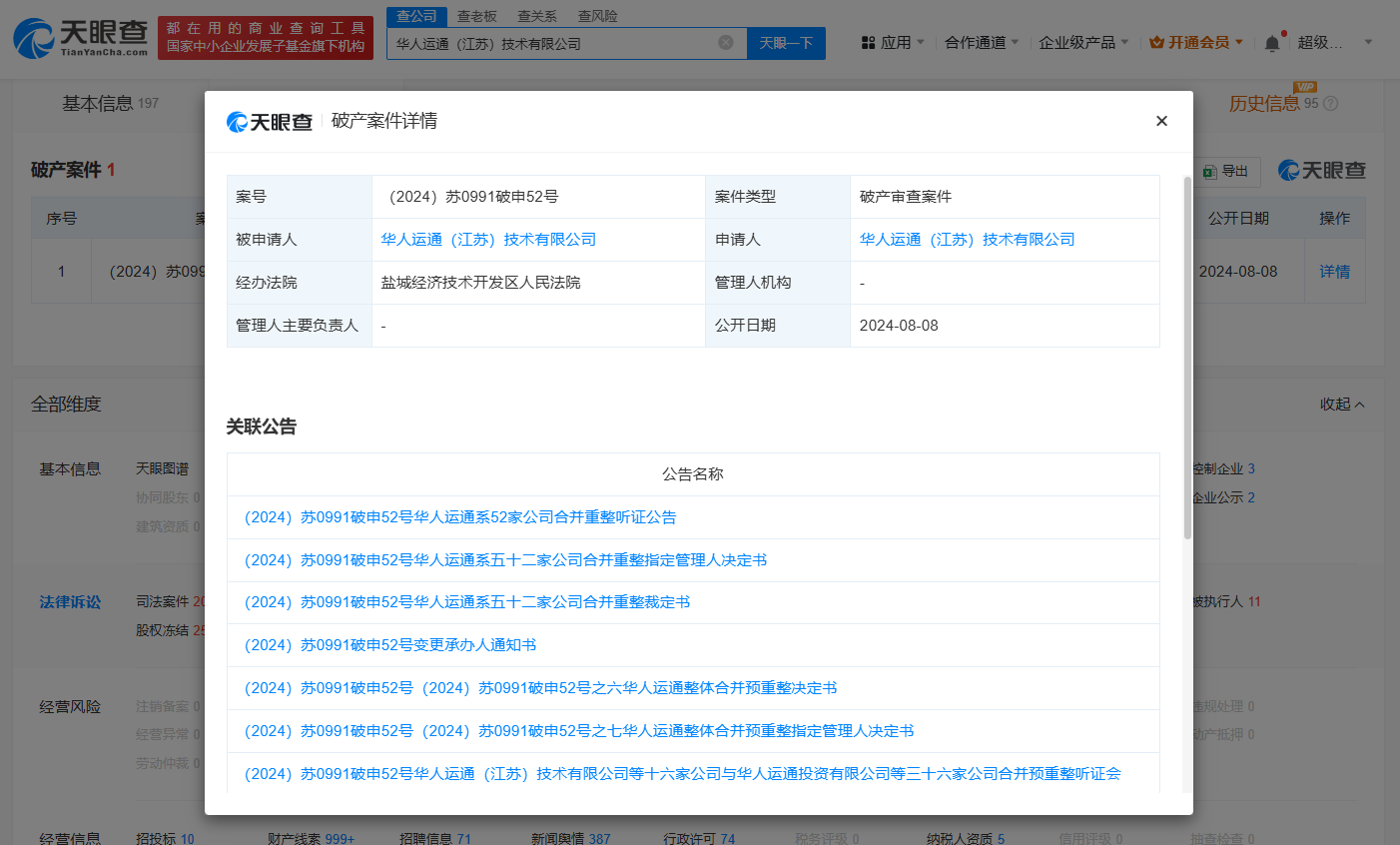Clear the search box with X icon
Image resolution: width=1400 pixels, height=845 pixels.
[726, 43]
